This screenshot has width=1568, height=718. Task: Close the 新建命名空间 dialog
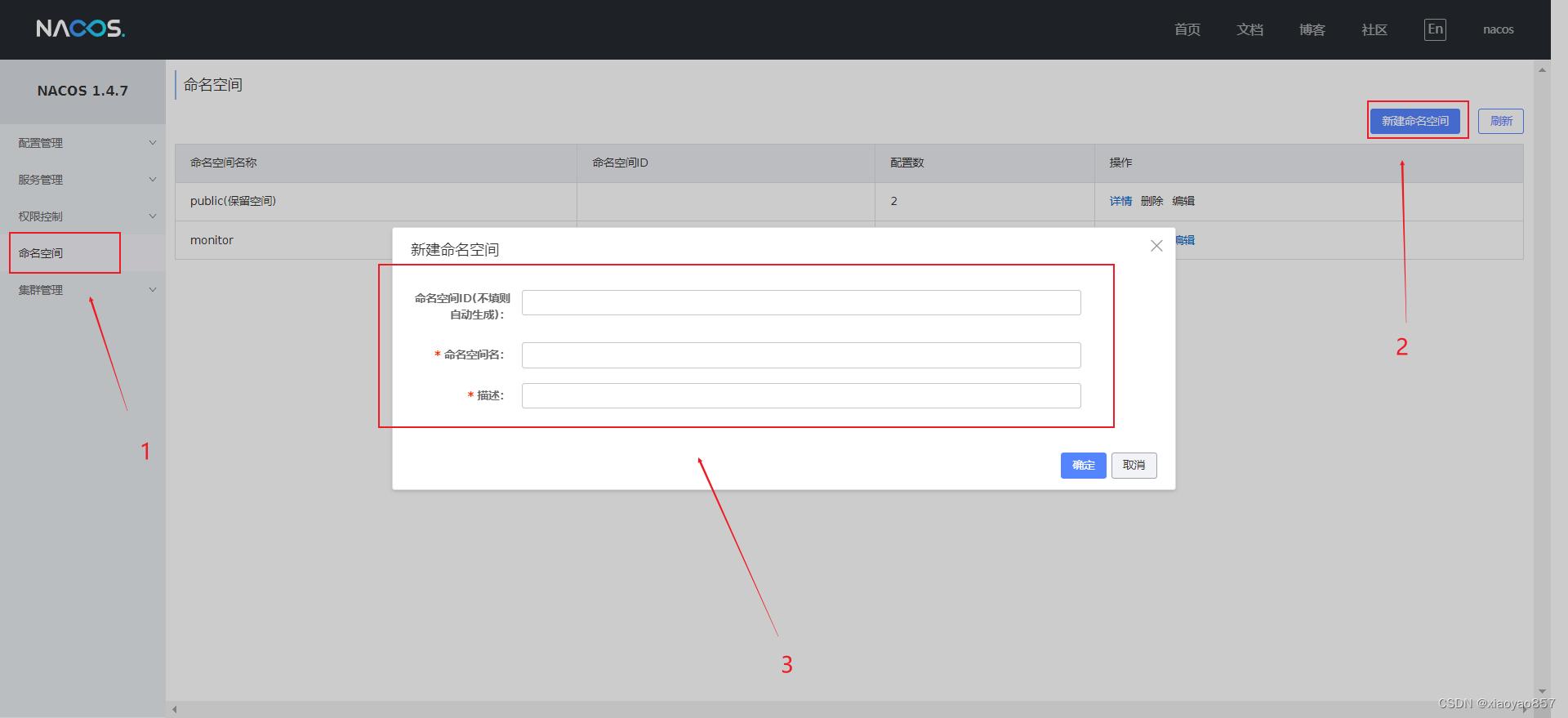[1156, 246]
